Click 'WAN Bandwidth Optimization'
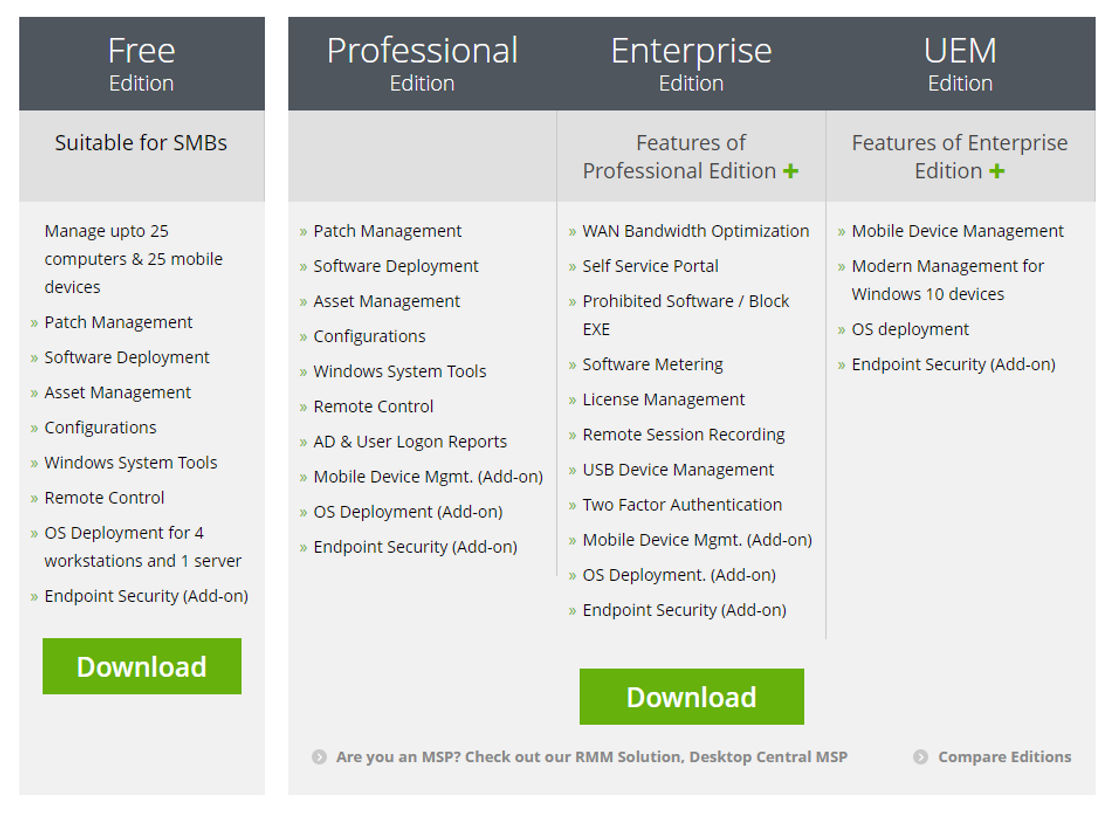The image size is (1108, 819). [695, 231]
